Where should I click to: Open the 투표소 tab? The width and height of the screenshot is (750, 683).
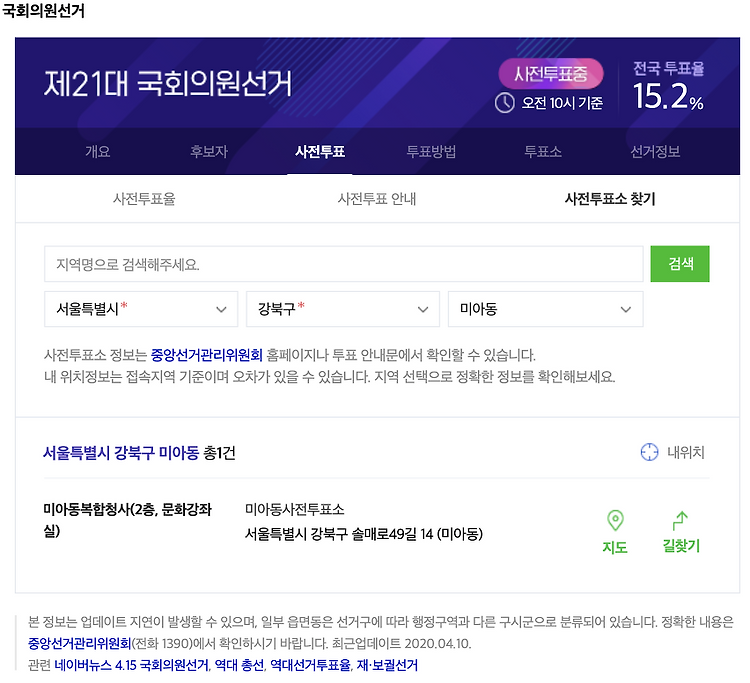[543, 152]
